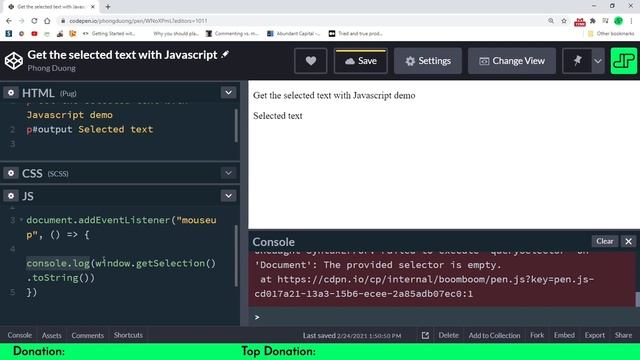Click the HTML editor vertical scrollbar
The width and height of the screenshot is (640, 360).
click(236, 126)
